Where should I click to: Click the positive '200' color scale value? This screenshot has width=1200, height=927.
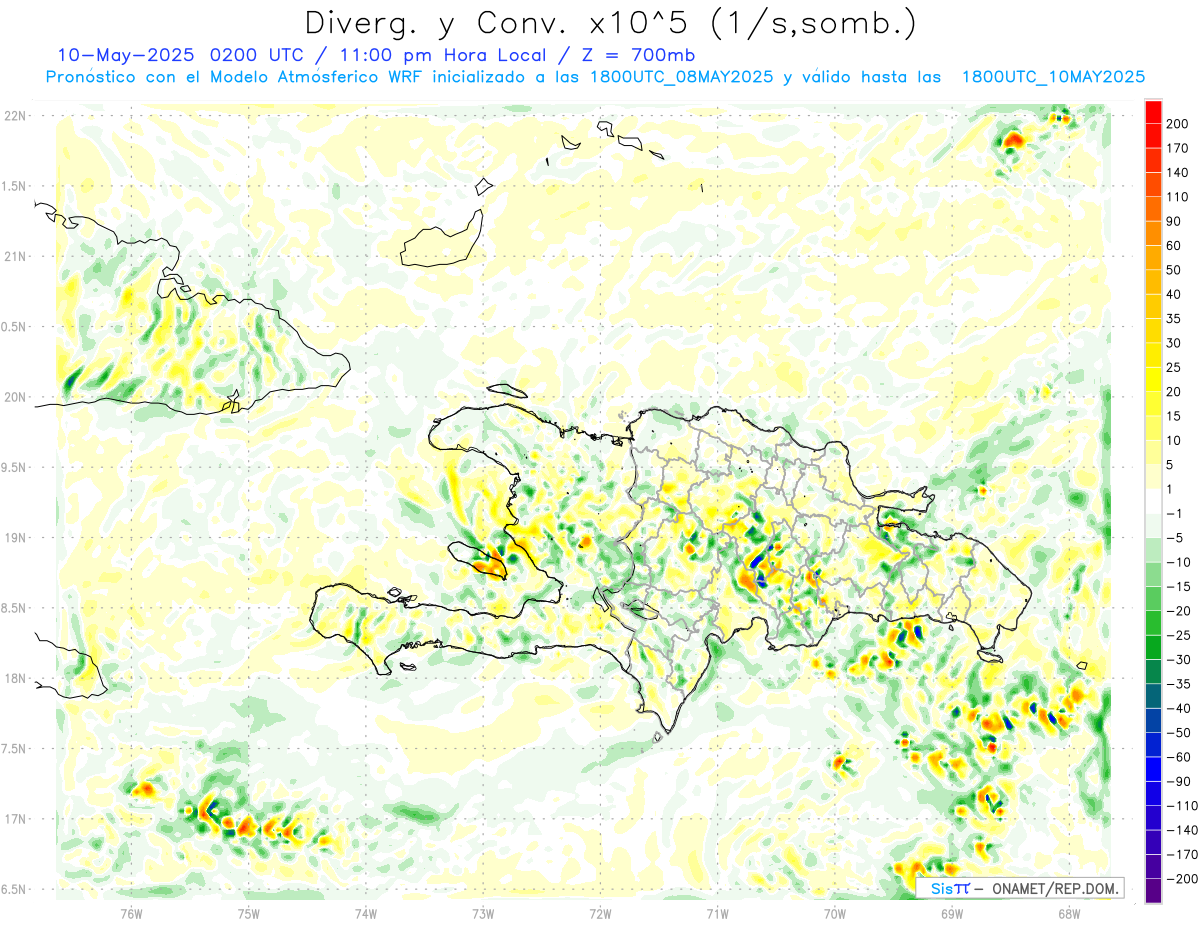[x=1178, y=124]
